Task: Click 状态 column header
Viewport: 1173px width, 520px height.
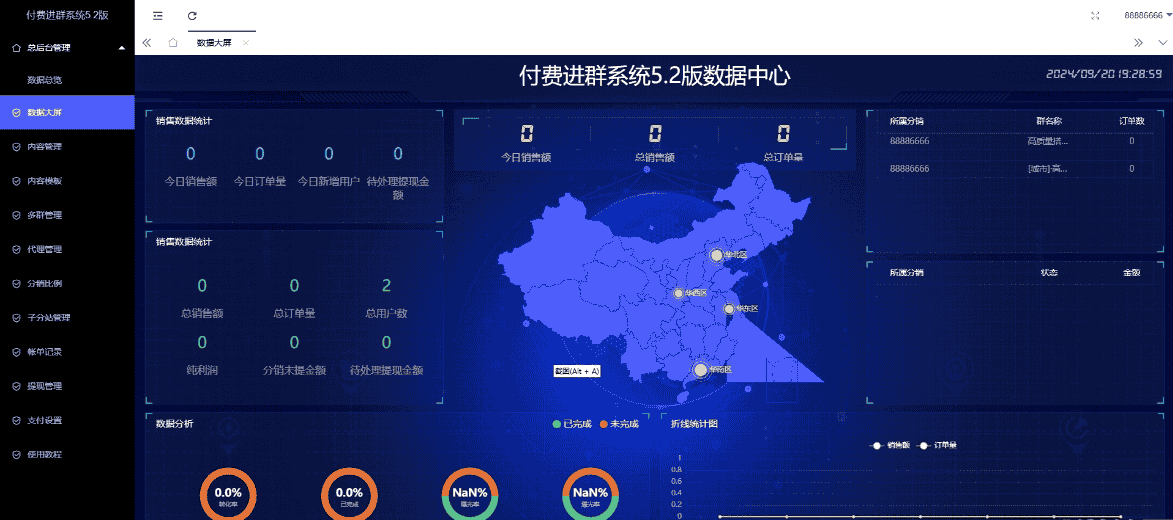Action: 1049,273
